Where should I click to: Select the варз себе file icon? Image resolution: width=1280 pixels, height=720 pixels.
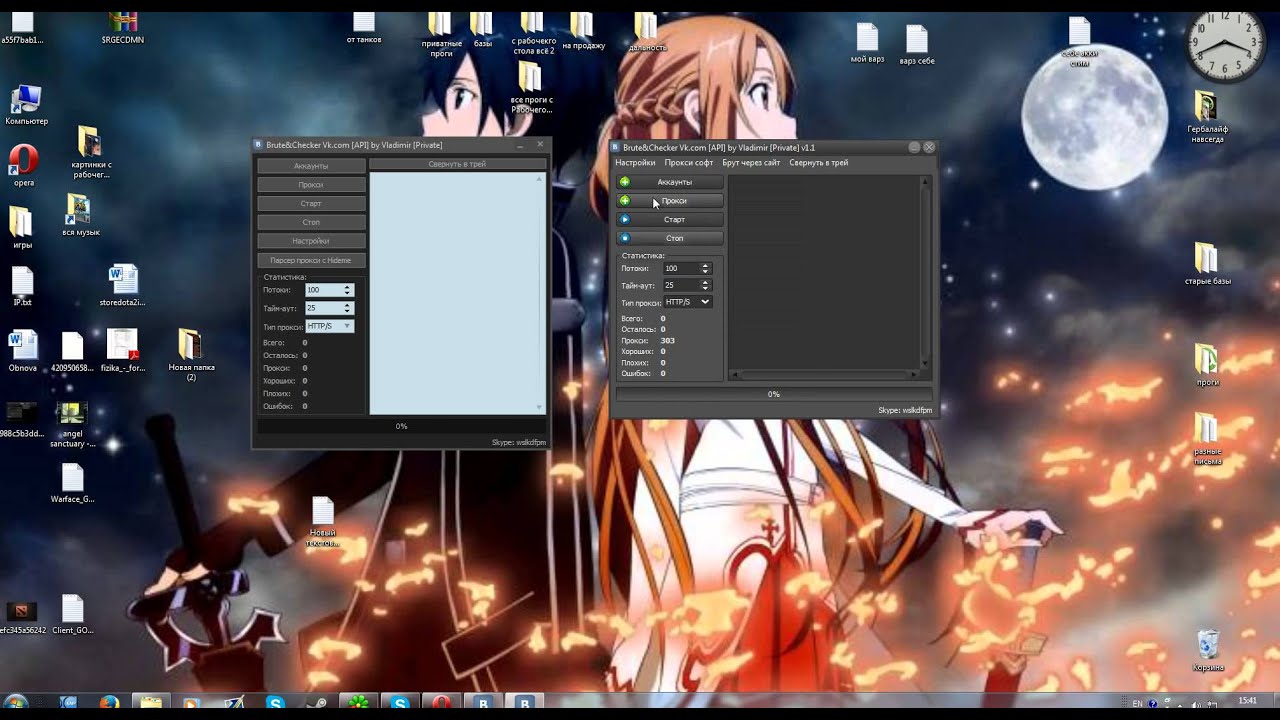coord(916,45)
